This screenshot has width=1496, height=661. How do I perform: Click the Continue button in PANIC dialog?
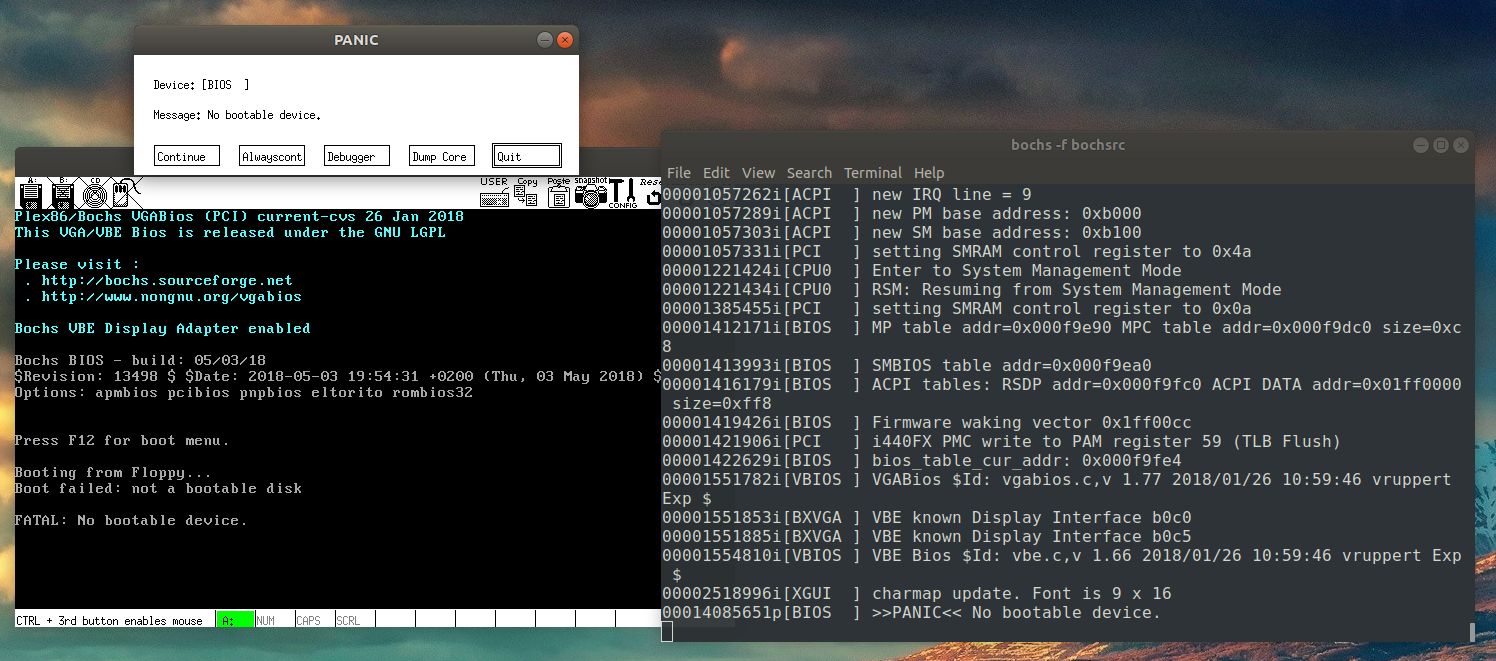point(187,156)
